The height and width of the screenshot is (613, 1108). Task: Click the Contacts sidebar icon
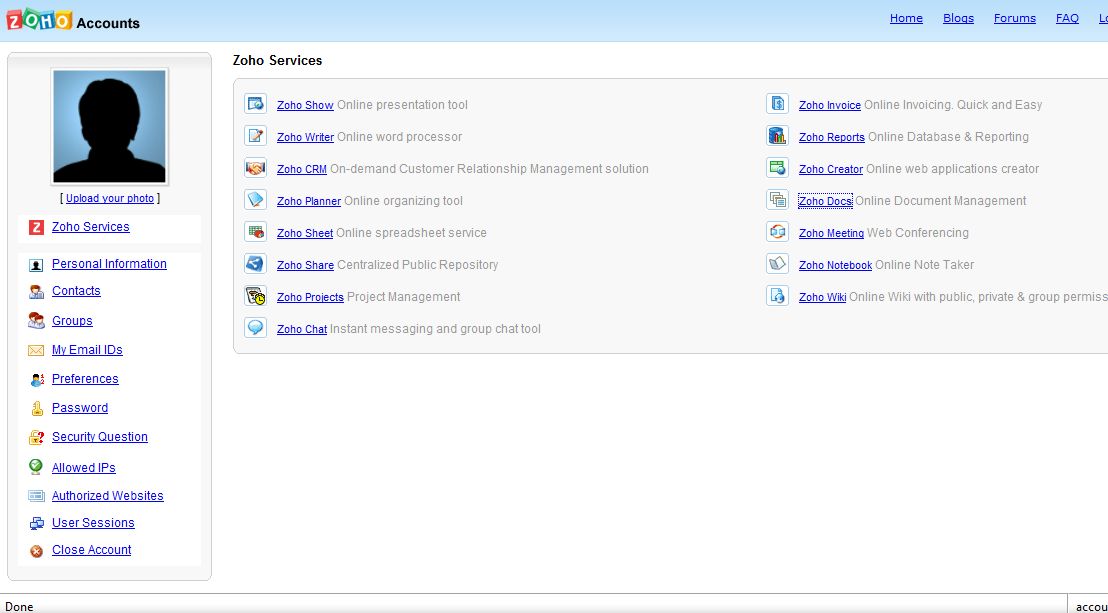pyautogui.click(x=36, y=291)
